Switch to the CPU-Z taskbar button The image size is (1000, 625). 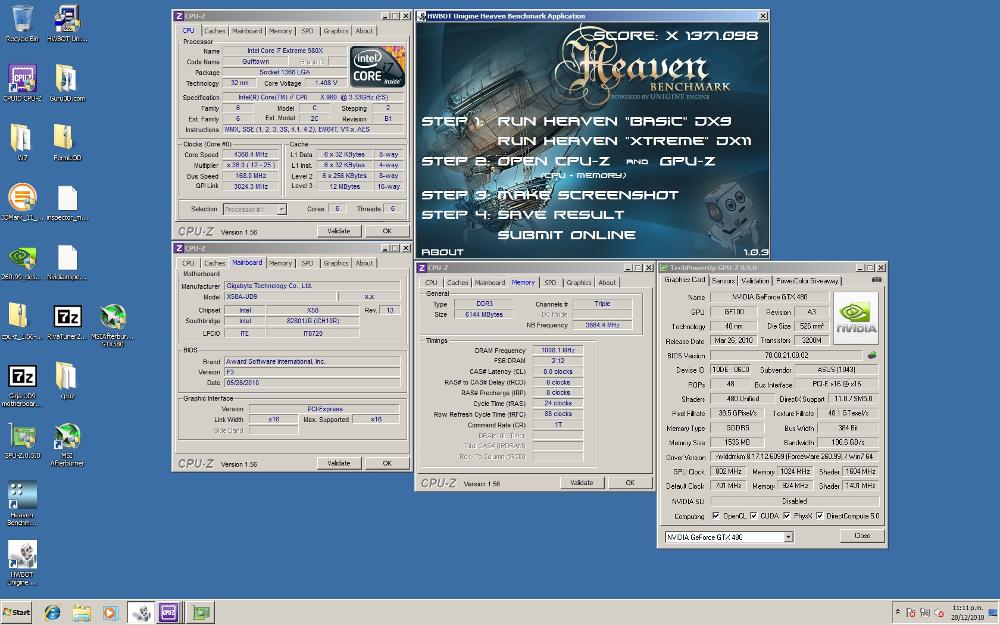click(x=169, y=613)
